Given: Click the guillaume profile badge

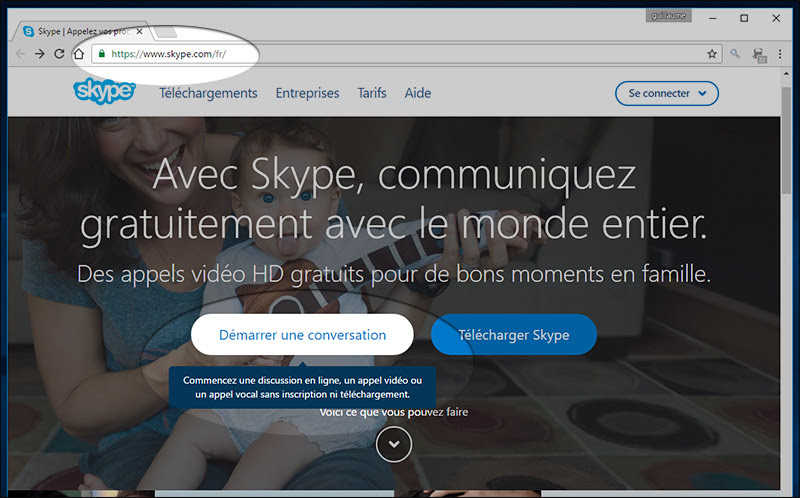Looking at the screenshot, I should point(668,16).
